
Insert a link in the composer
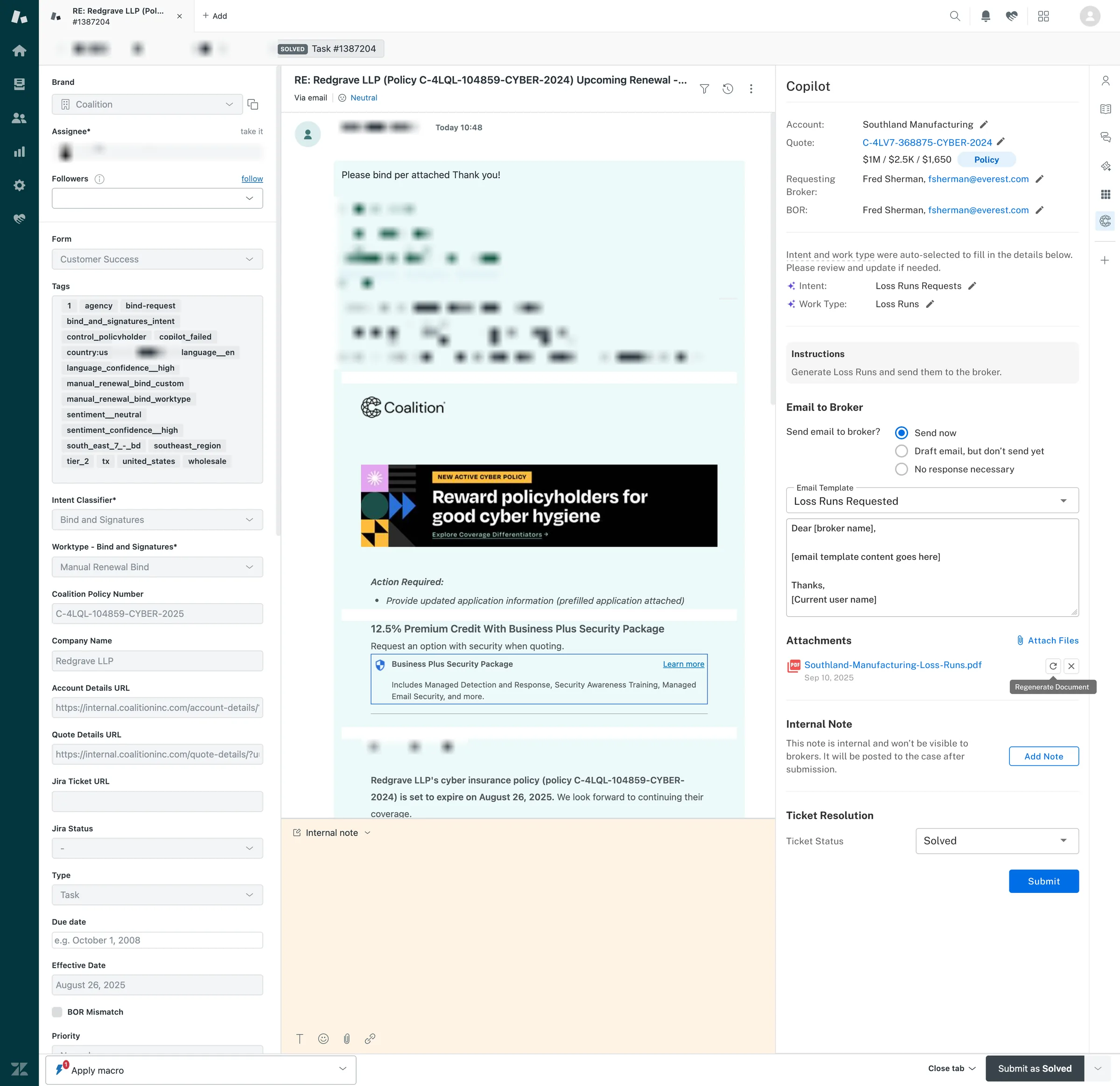click(x=370, y=1038)
